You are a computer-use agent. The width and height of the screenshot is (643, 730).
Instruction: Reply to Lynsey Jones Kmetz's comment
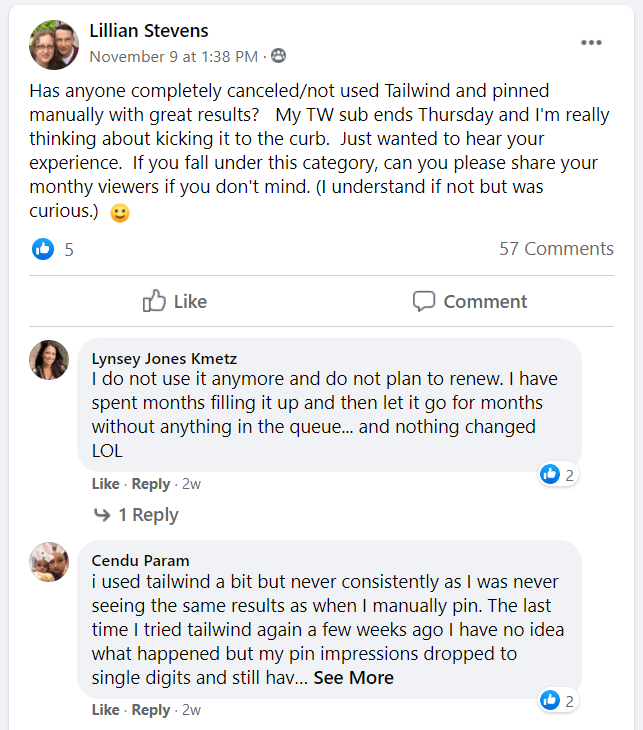[151, 484]
